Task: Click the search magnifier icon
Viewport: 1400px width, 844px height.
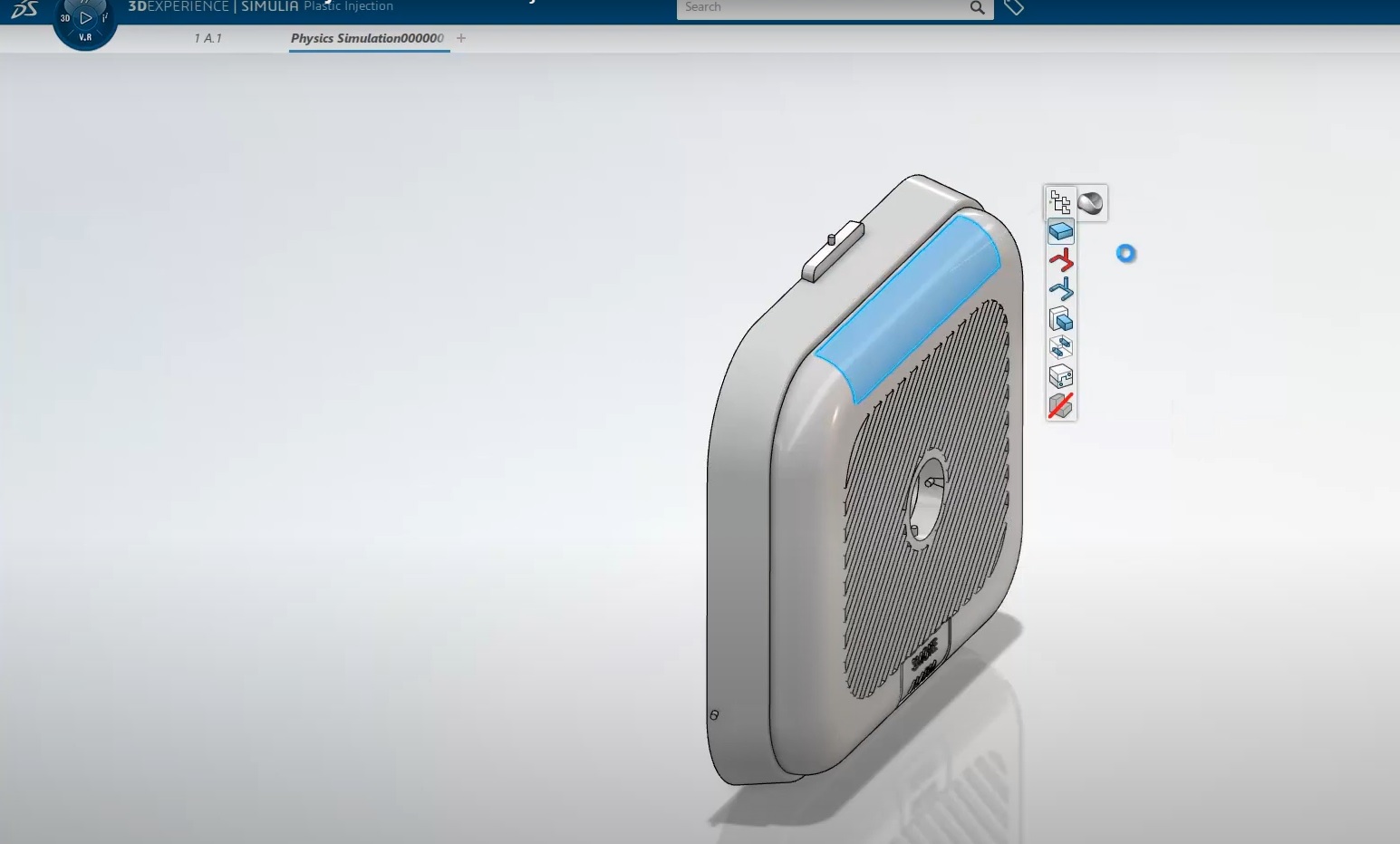Action: 977,8
